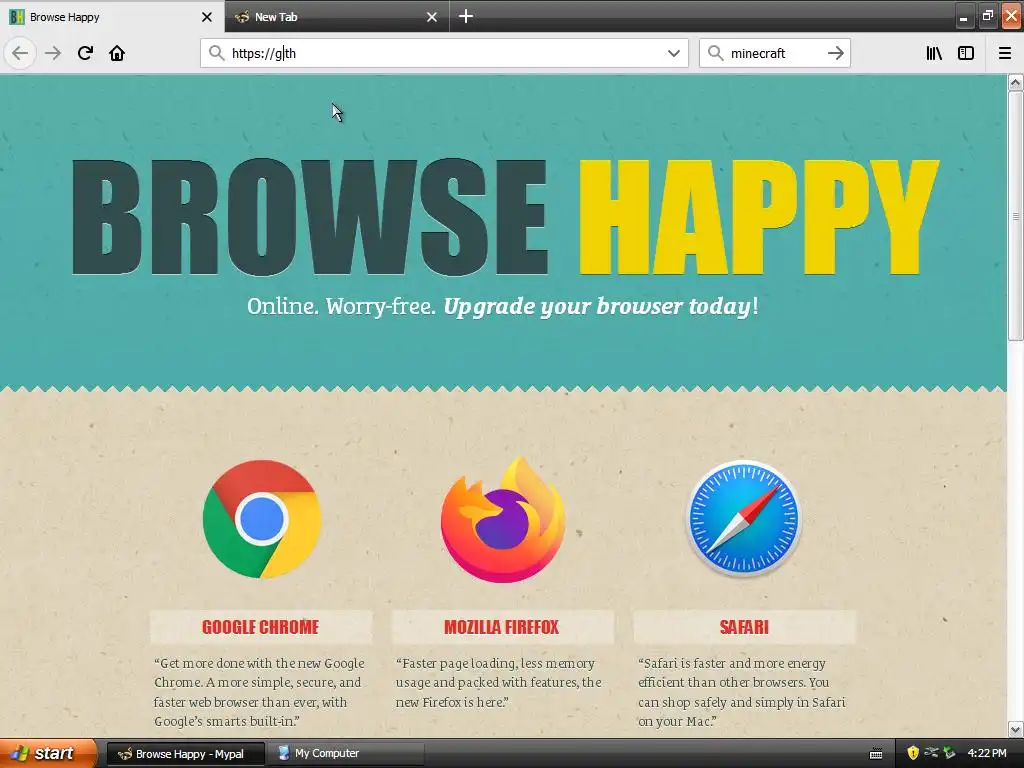The width and height of the screenshot is (1024, 768).
Task: Reload the current page
Action: coord(85,53)
